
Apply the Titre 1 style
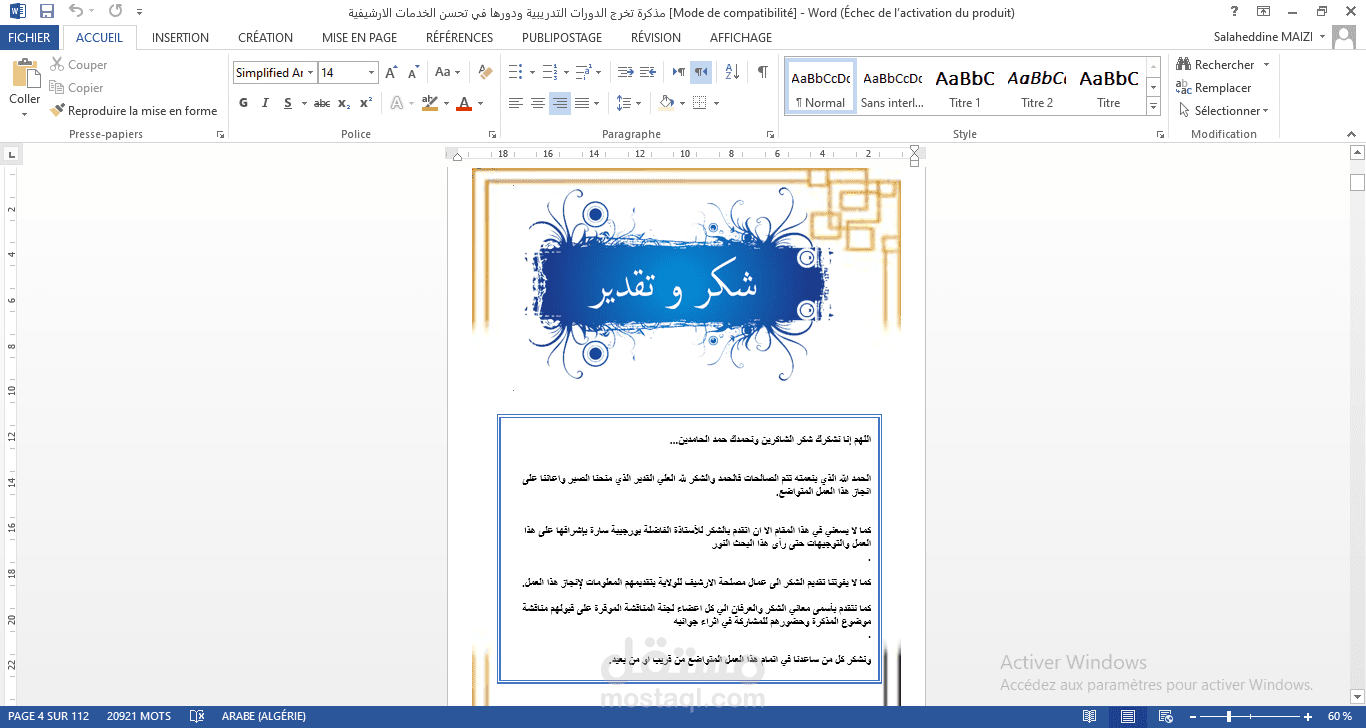965,87
